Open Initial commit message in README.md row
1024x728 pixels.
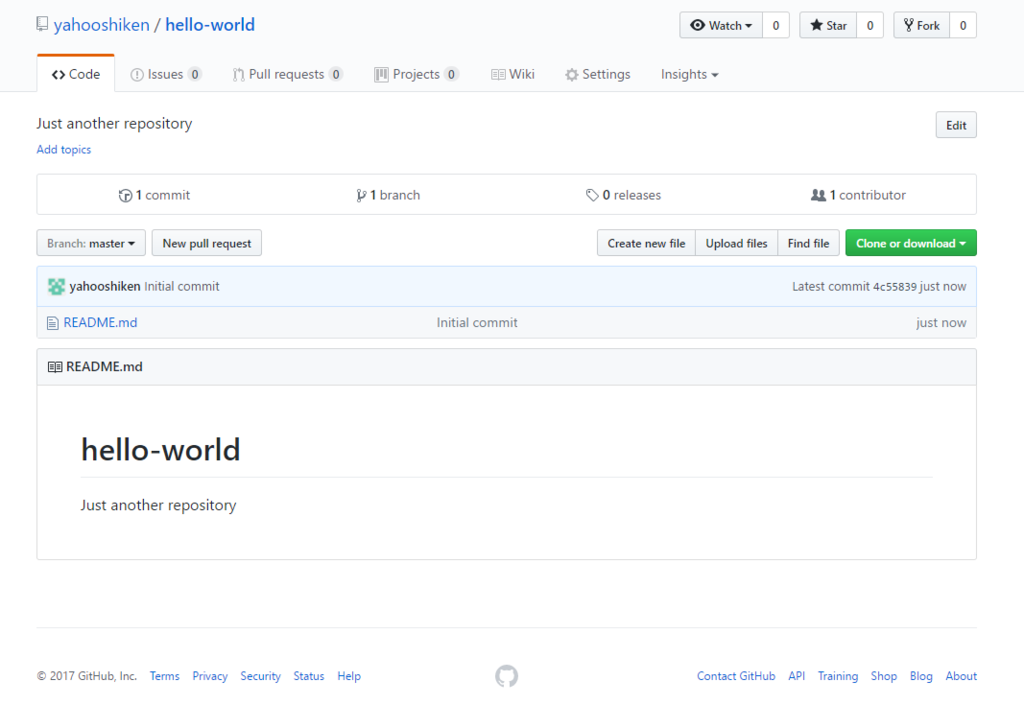(x=477, y=323)
